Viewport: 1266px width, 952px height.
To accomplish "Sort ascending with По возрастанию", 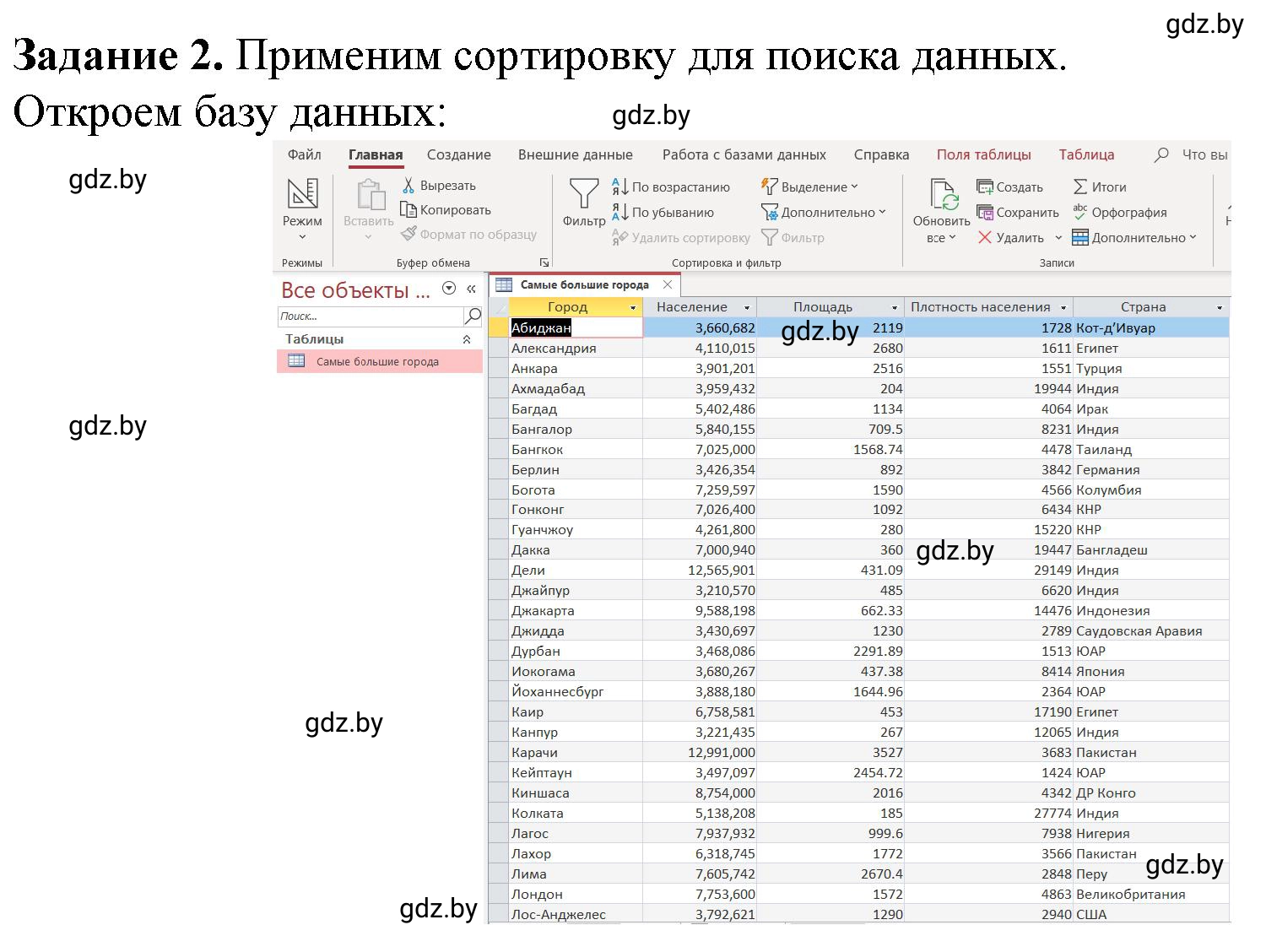I will 671,187.
